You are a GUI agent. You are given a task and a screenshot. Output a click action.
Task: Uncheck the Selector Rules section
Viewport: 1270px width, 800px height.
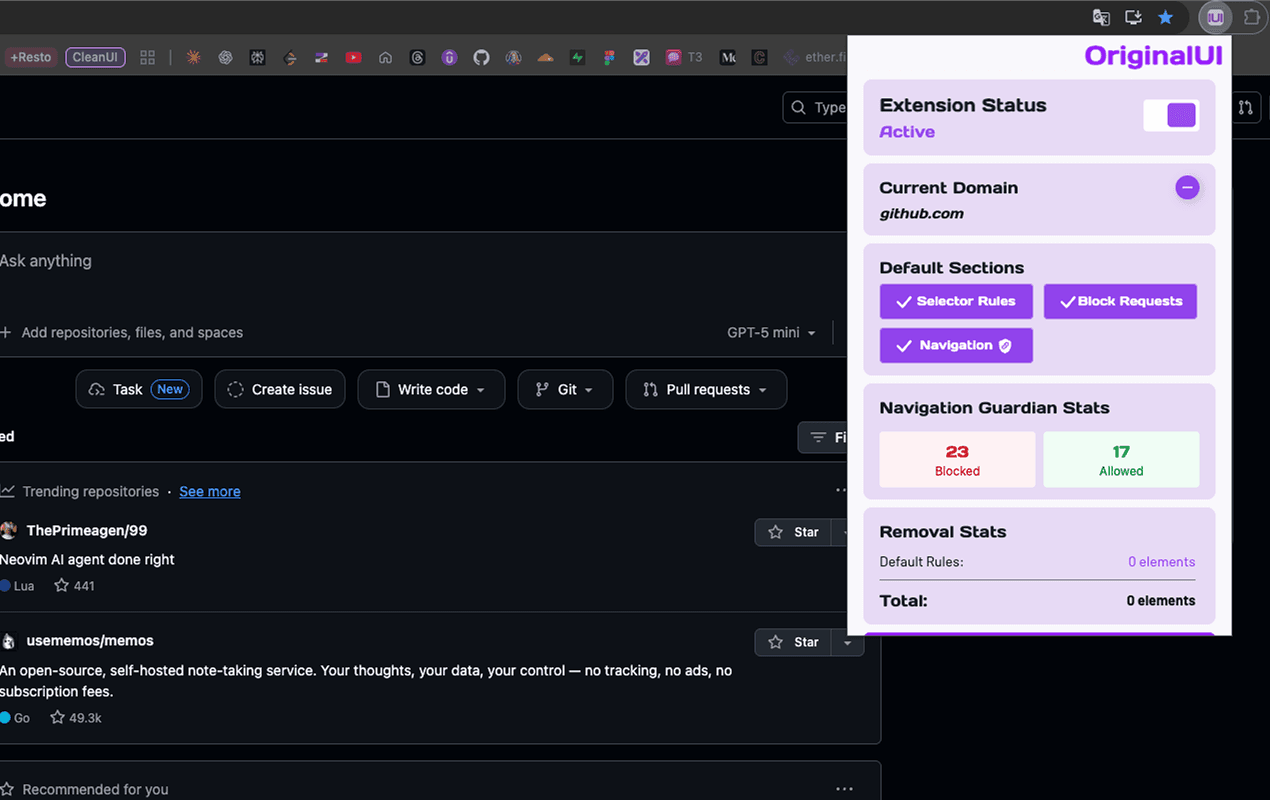[955, 301]
